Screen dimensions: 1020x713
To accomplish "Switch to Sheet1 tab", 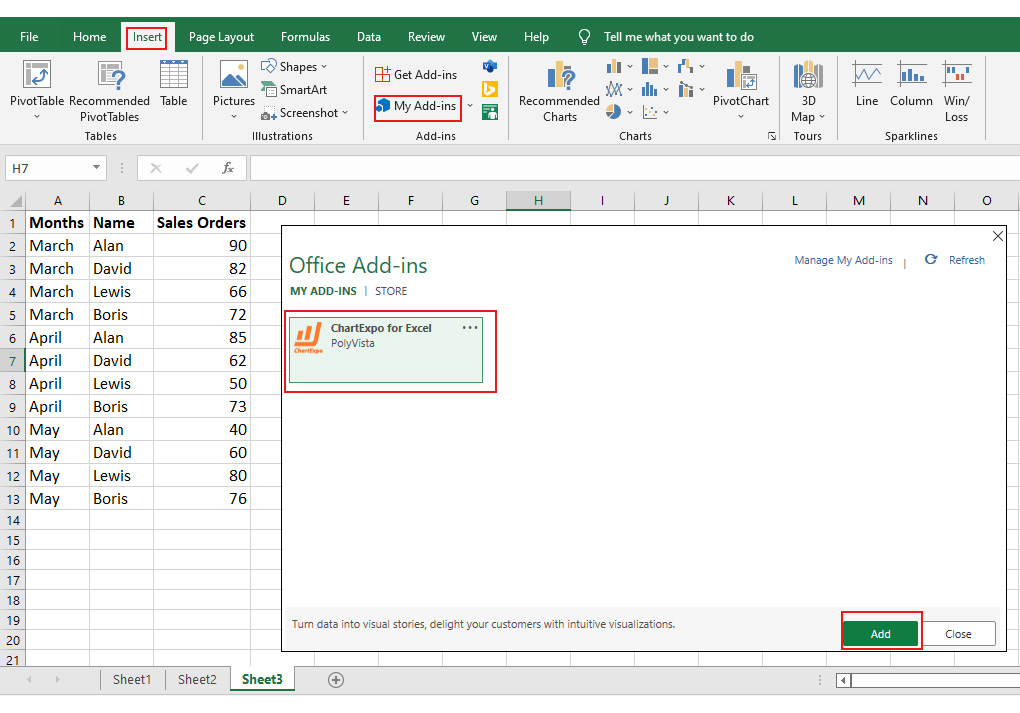I will [132, 680].
